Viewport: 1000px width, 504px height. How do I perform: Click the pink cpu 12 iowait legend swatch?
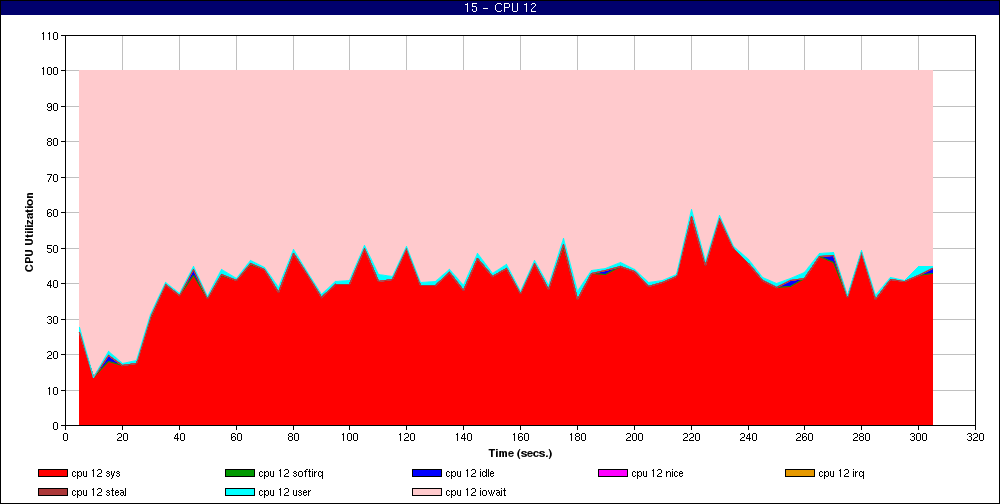click(427, 492)
